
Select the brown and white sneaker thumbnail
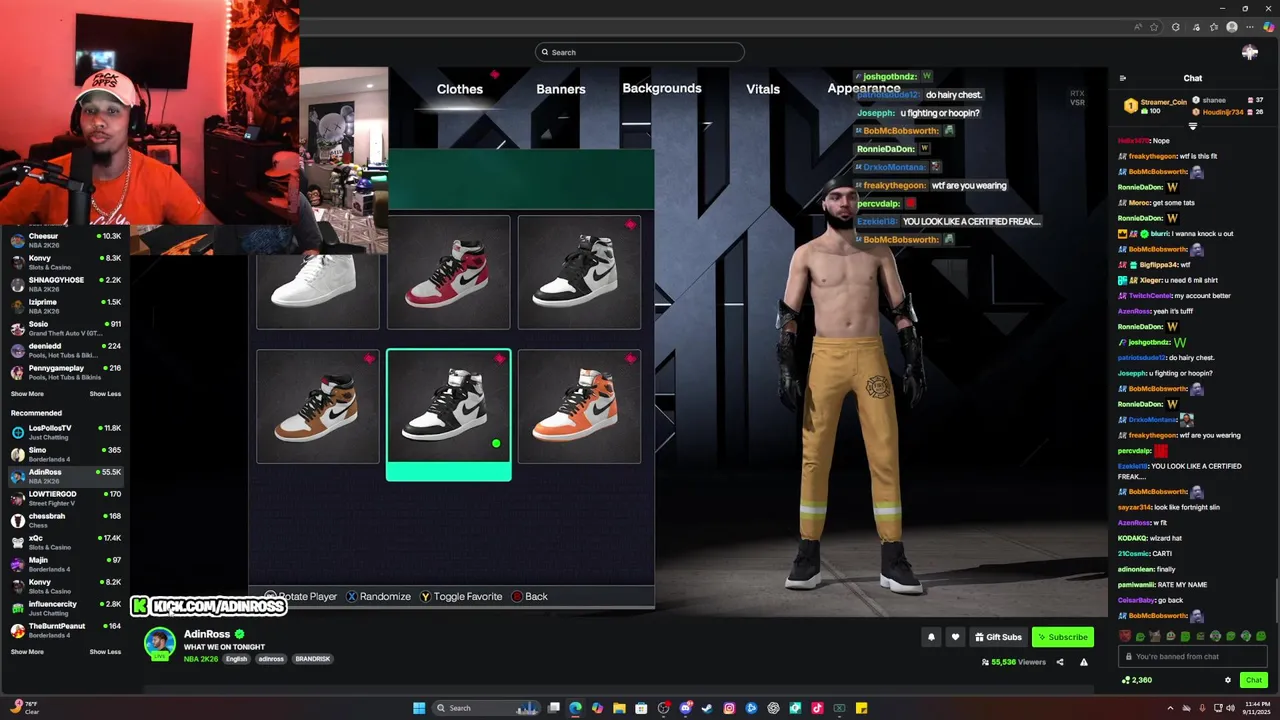(x=318, y=406)
